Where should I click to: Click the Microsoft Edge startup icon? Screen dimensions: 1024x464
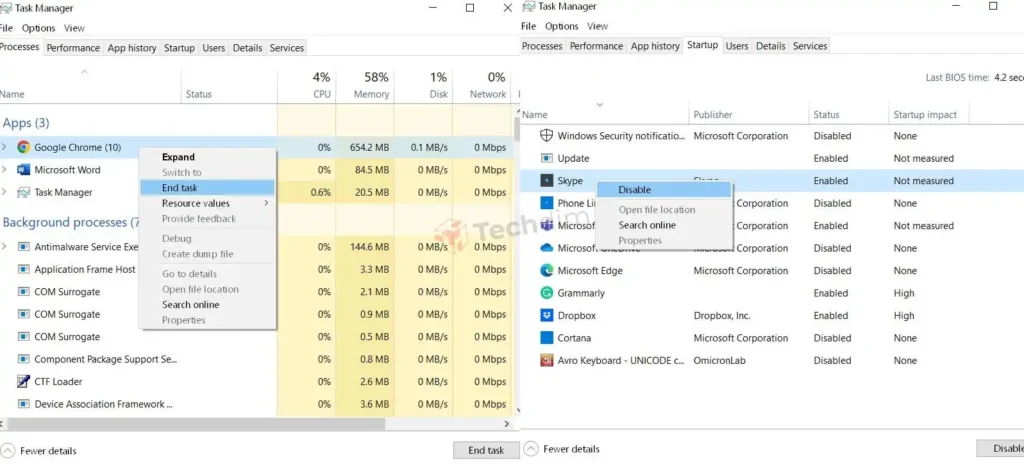coord(547,271)
